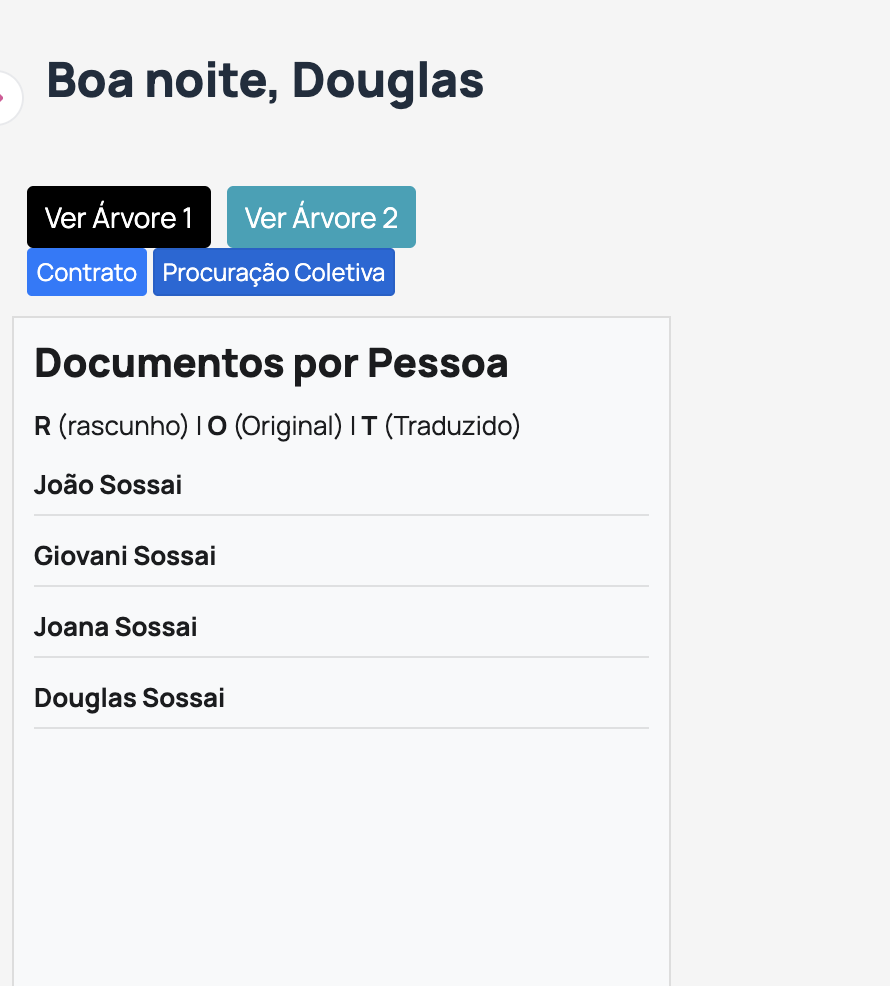Click the divider line under Giovani Sossai
890x986 pixels.
click(341, 586)
